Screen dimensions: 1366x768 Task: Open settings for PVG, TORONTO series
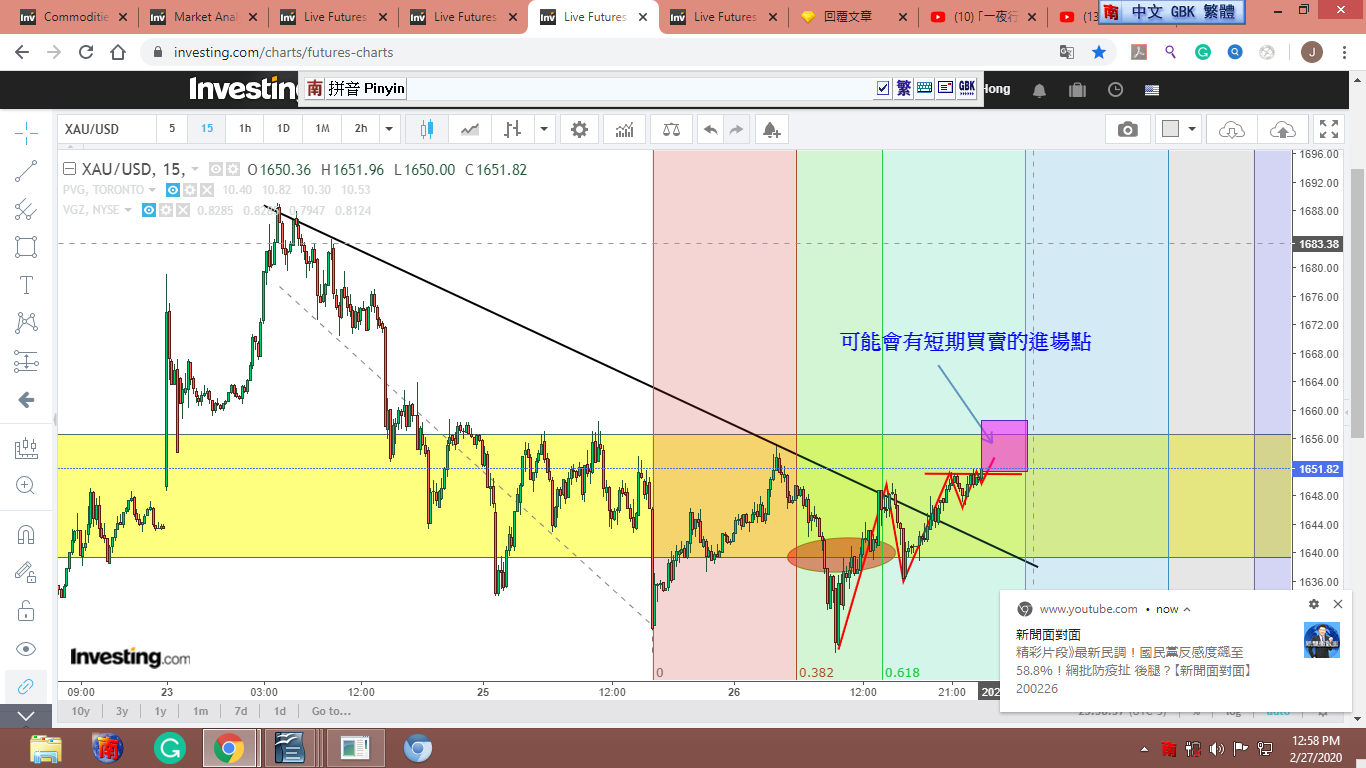coord(190,190)
